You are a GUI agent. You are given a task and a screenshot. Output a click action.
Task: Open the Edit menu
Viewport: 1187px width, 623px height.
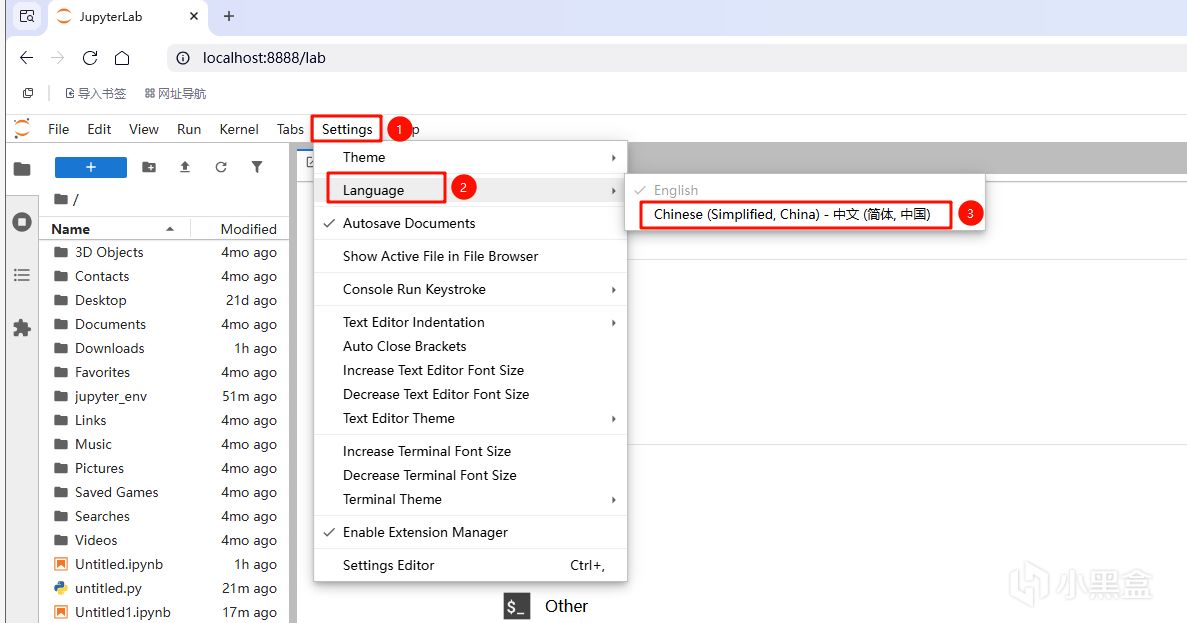tap(99, 129)
